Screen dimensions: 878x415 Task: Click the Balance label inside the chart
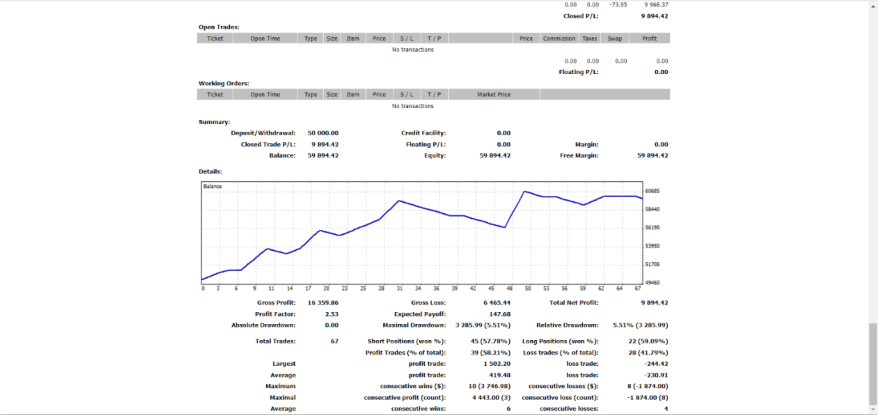point(213,186)
